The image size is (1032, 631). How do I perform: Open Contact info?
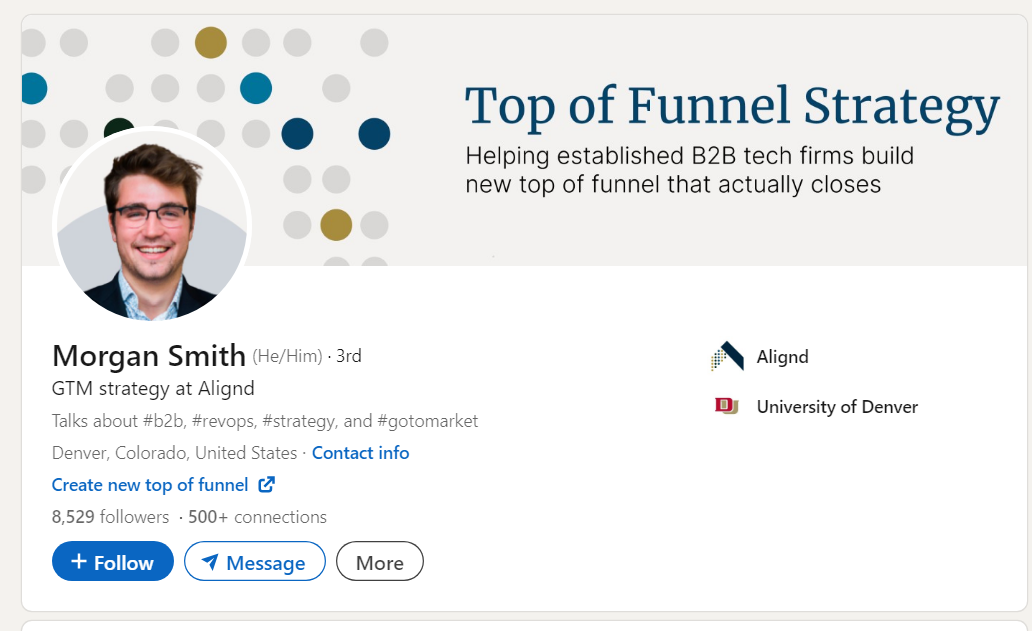pos(360,453)
